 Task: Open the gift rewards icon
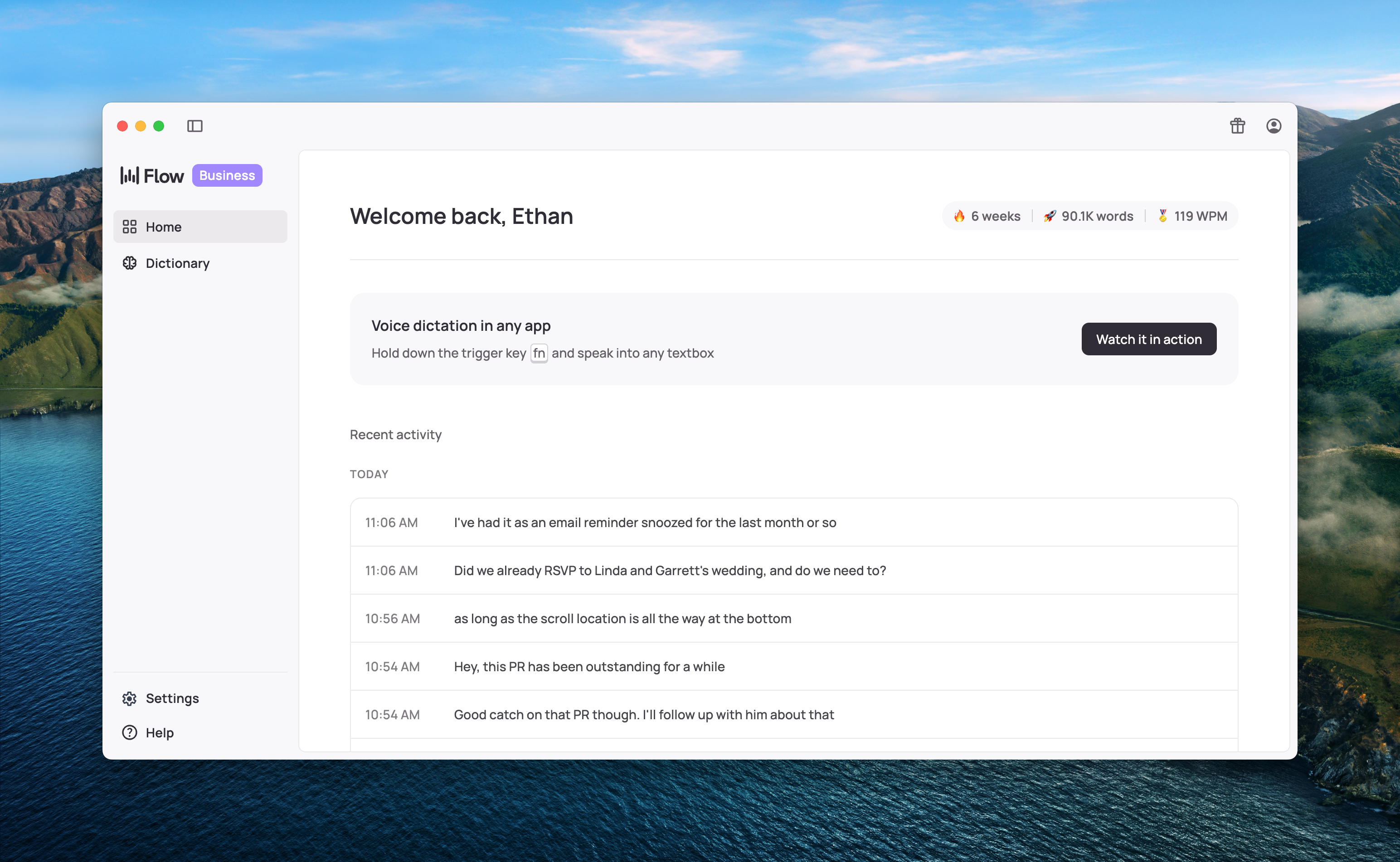[1238, 126]
